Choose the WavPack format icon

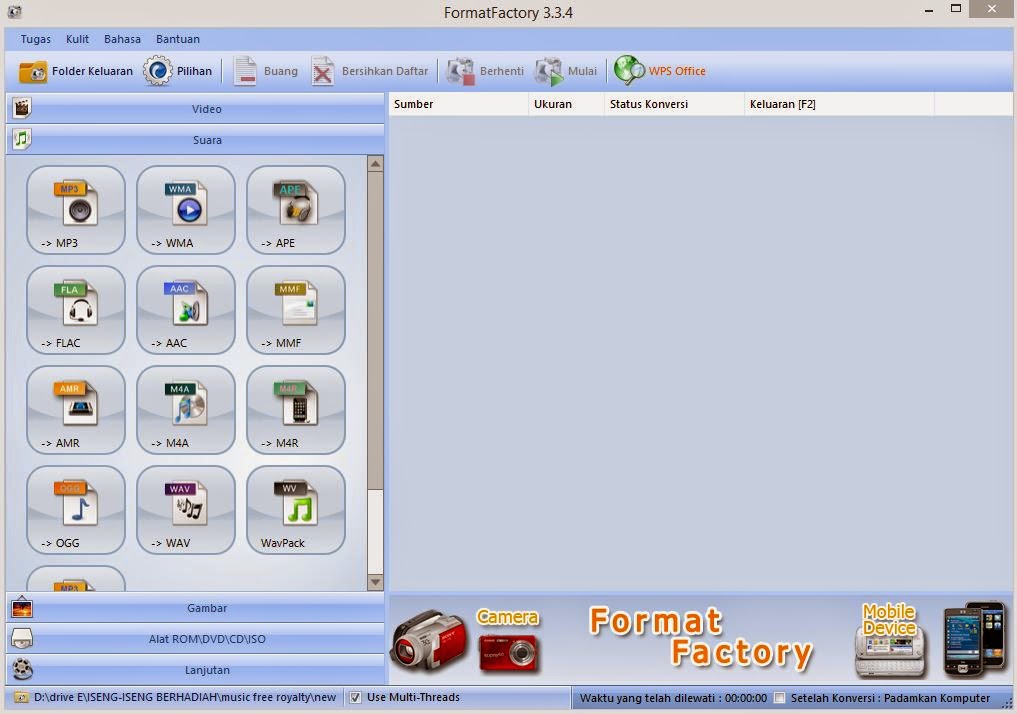pos(296,509)
